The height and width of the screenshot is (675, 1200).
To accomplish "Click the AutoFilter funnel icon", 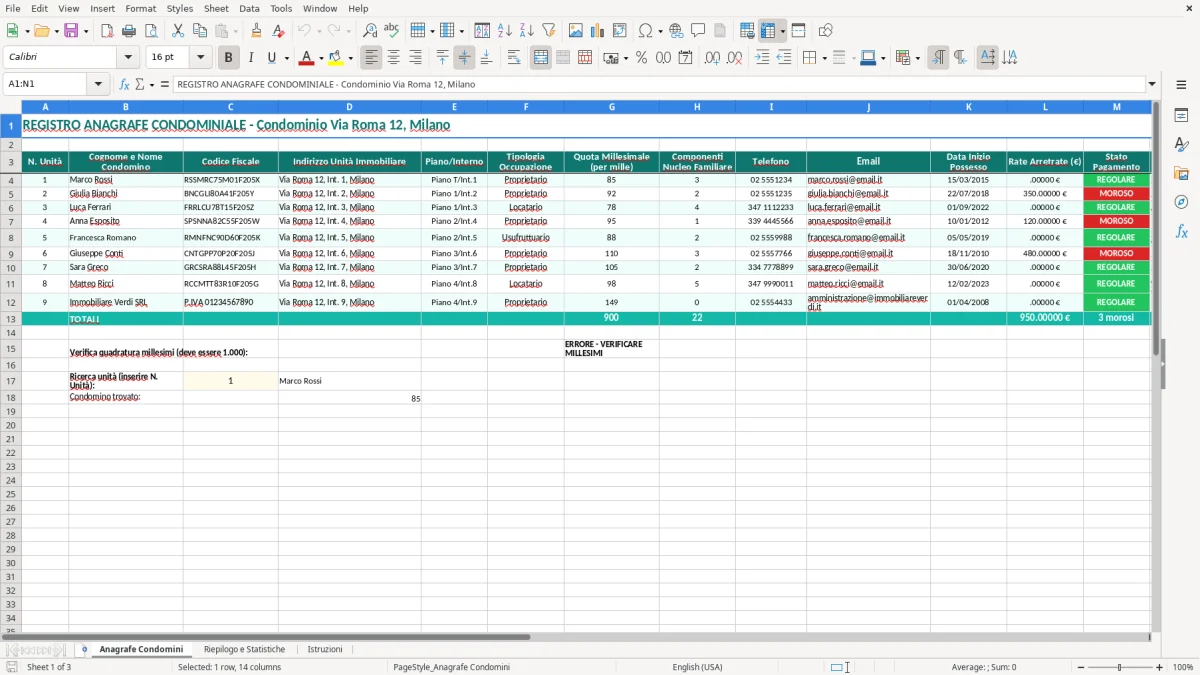I will tap(548, 31).
